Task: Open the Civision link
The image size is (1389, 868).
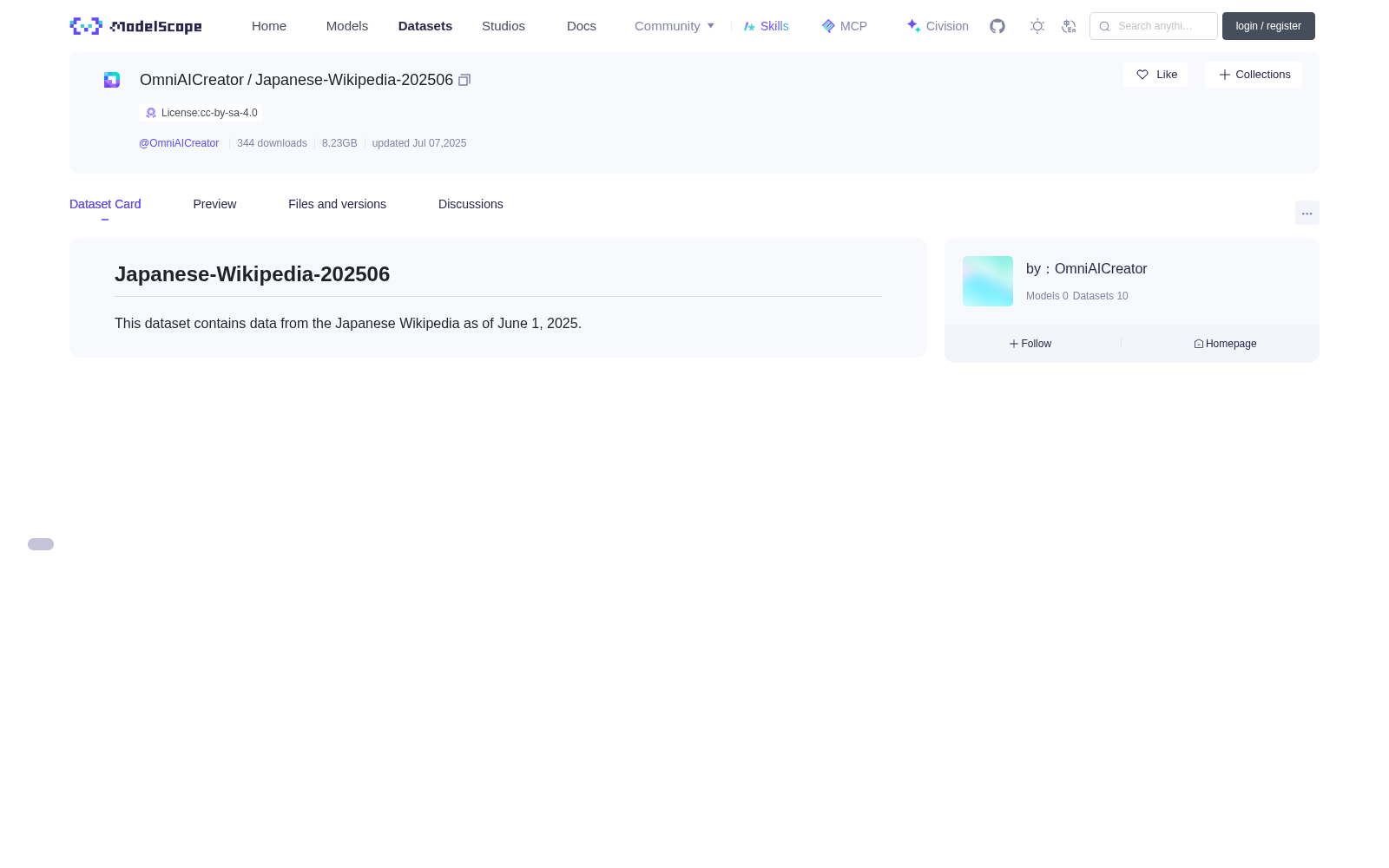Action: pos(938,26)
